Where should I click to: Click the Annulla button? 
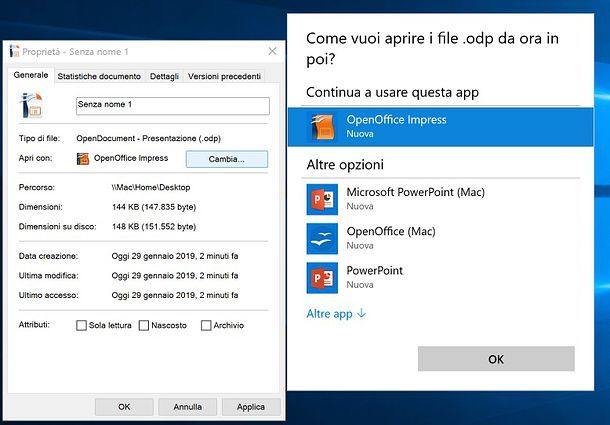(x=188, y=407)
